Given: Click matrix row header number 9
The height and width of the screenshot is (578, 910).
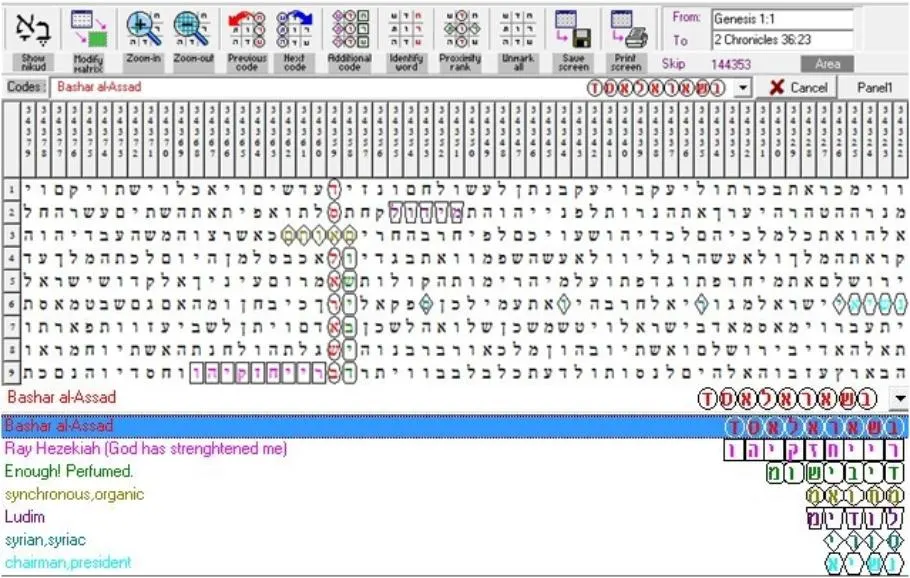Looking at the screenshot, I should 11,373.
